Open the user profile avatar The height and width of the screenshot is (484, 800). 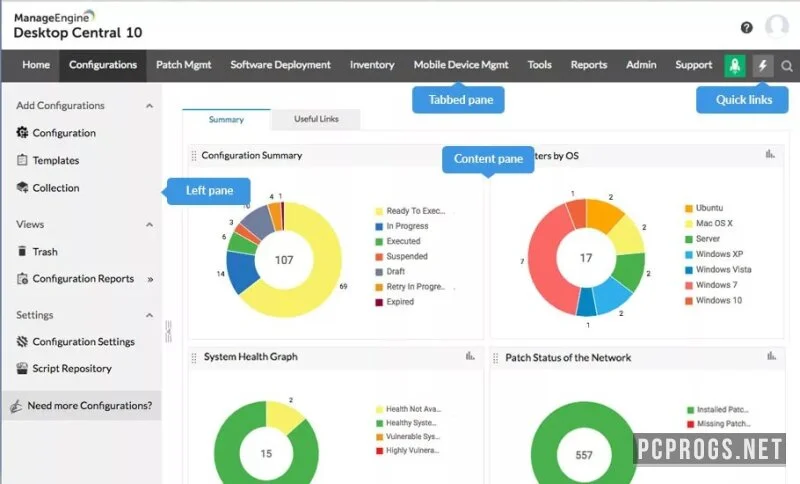click(x=777, y=26)
